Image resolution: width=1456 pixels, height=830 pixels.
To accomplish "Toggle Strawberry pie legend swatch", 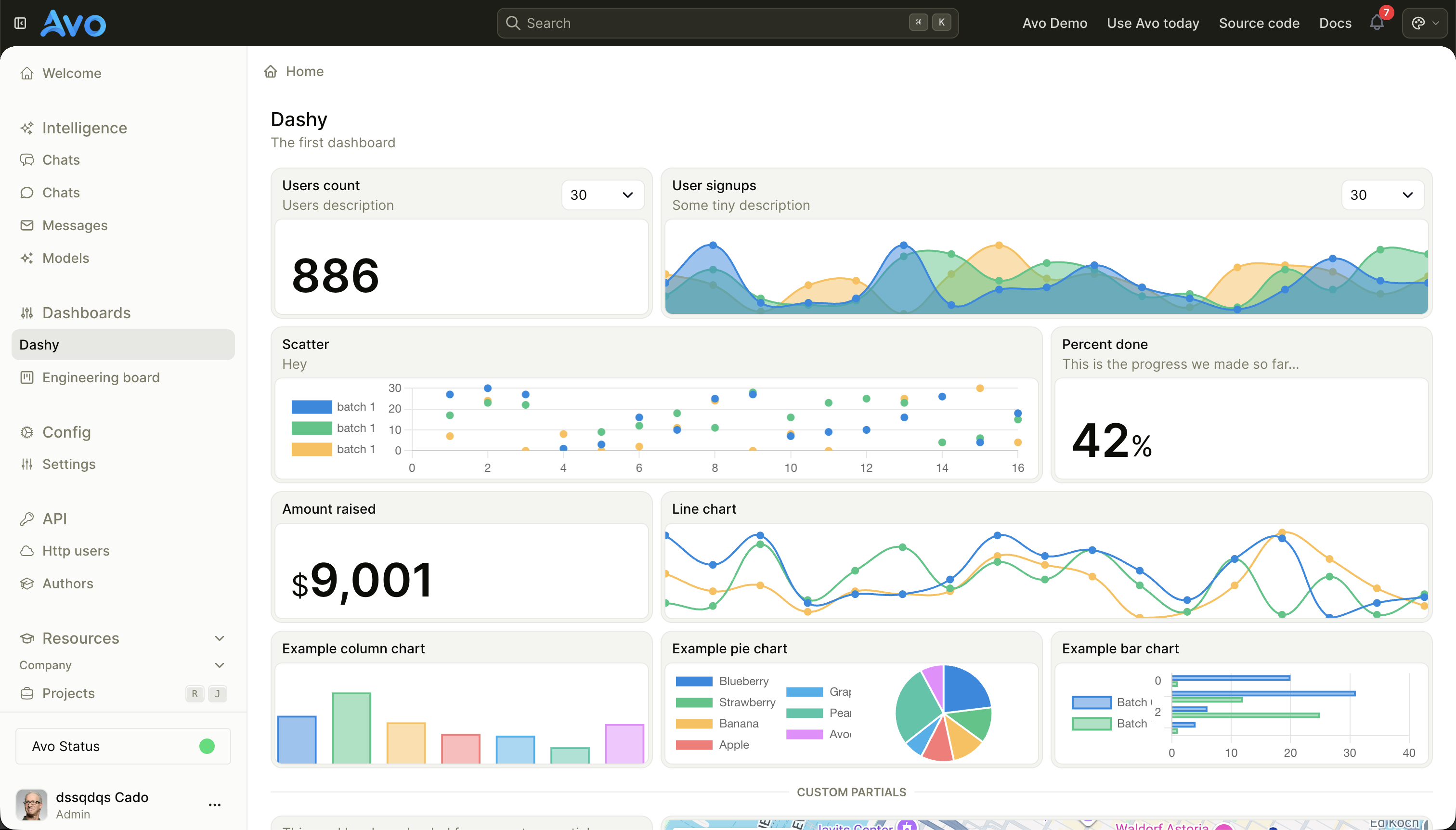I will click(694, 702).
